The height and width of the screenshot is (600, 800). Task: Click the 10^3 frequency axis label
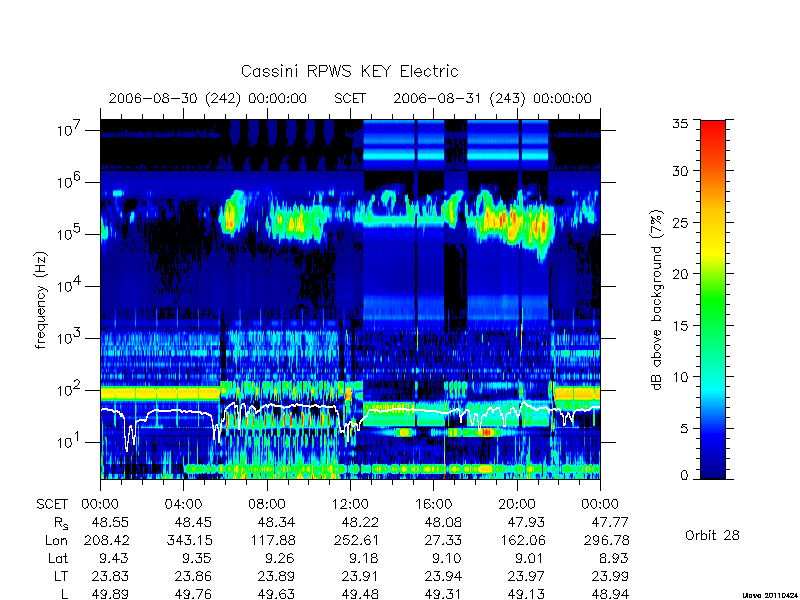pyautogui.click(x=69, y=337)
